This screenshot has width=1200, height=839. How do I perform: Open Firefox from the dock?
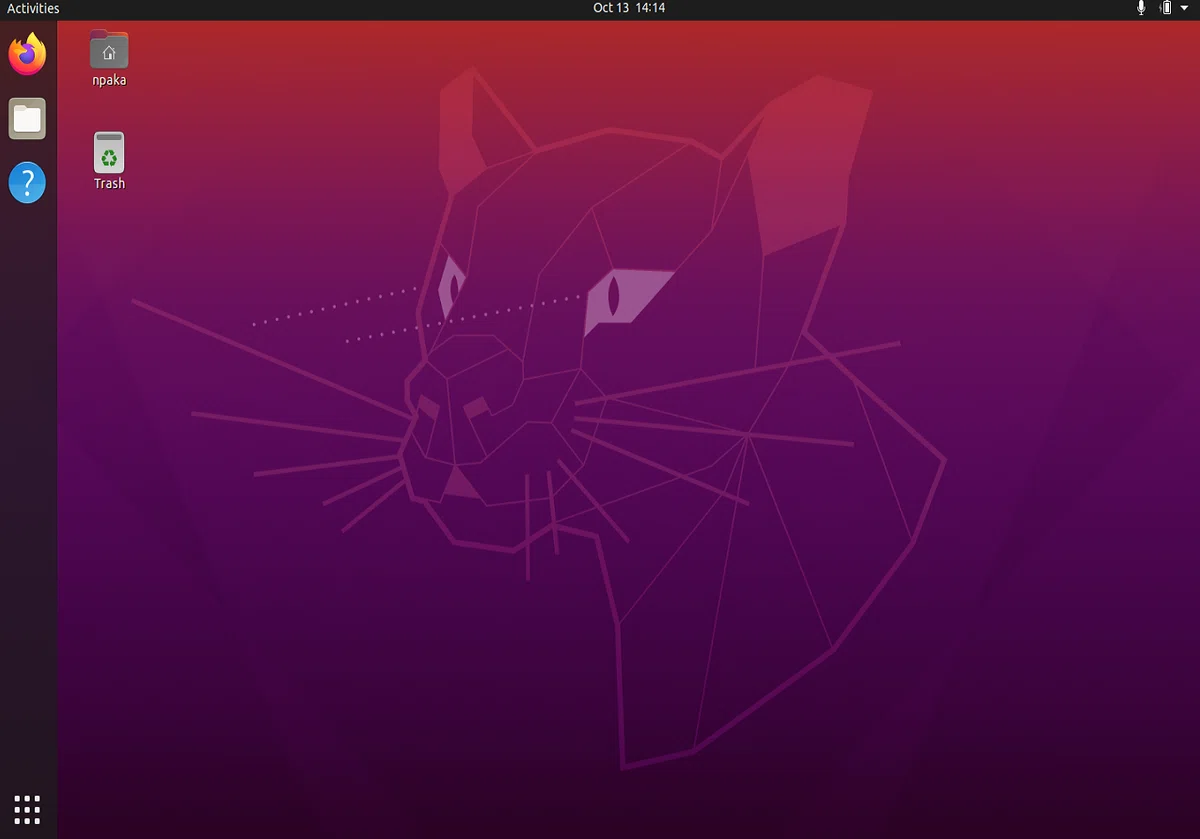click(x=27, y=54)
